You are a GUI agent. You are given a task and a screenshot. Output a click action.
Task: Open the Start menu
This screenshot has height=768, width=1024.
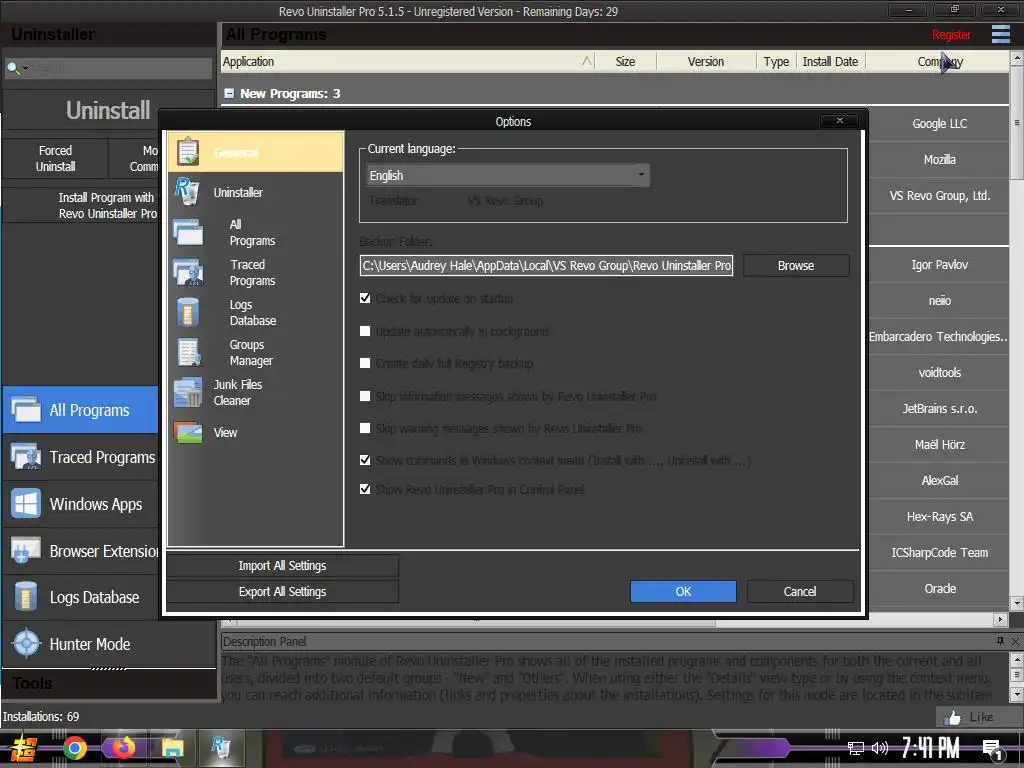[24, 748]
